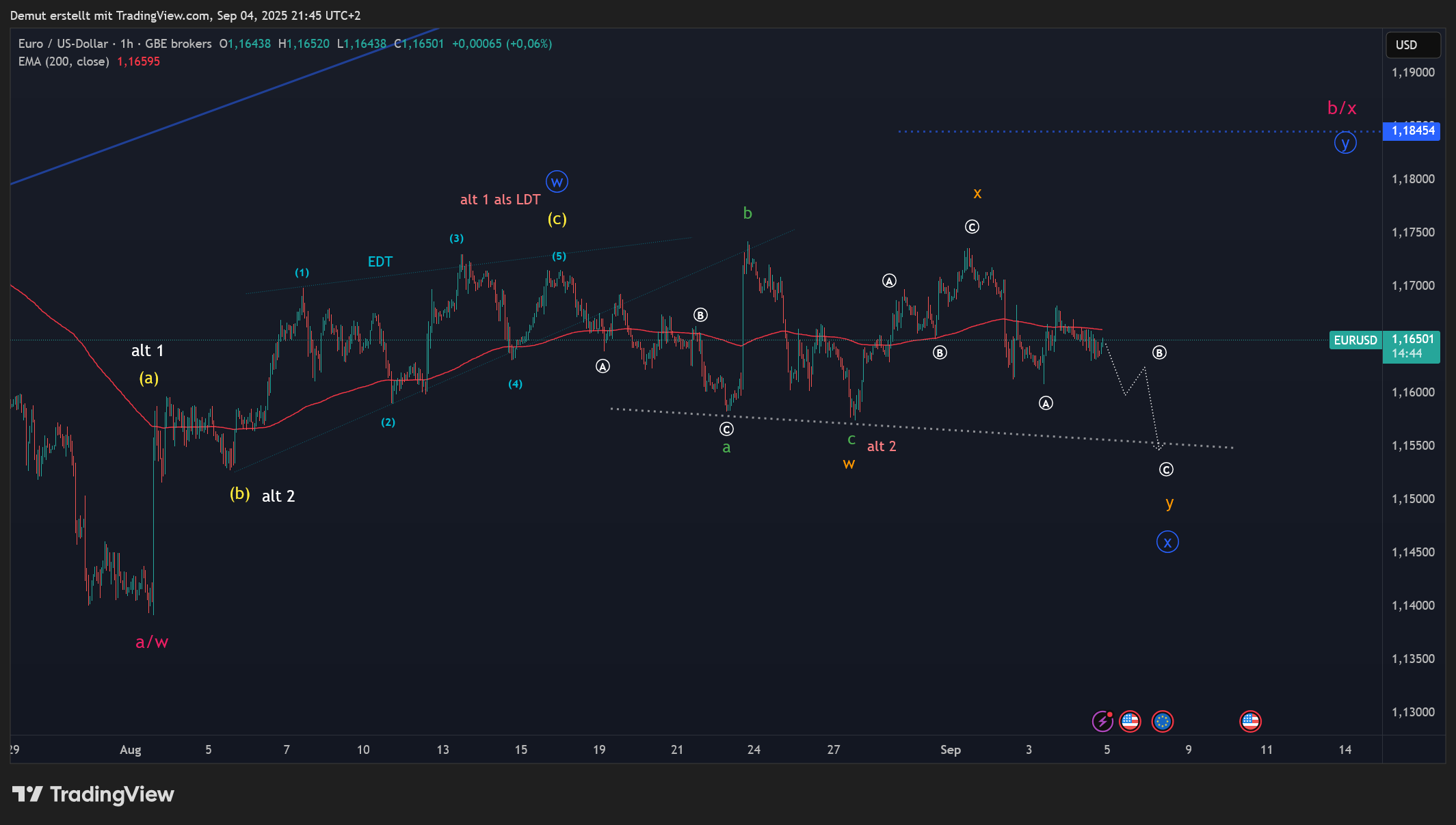The height and width of the screenshot is (825, 1456).
Task: Click the purple lightning news flash icon
Action: [x=1102, y=721]
